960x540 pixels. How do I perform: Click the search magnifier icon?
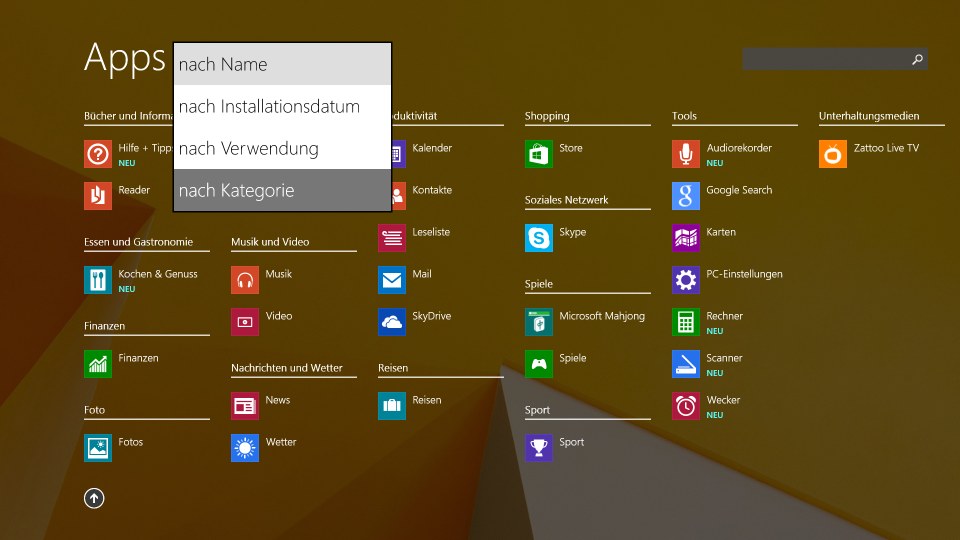(917, 59)
